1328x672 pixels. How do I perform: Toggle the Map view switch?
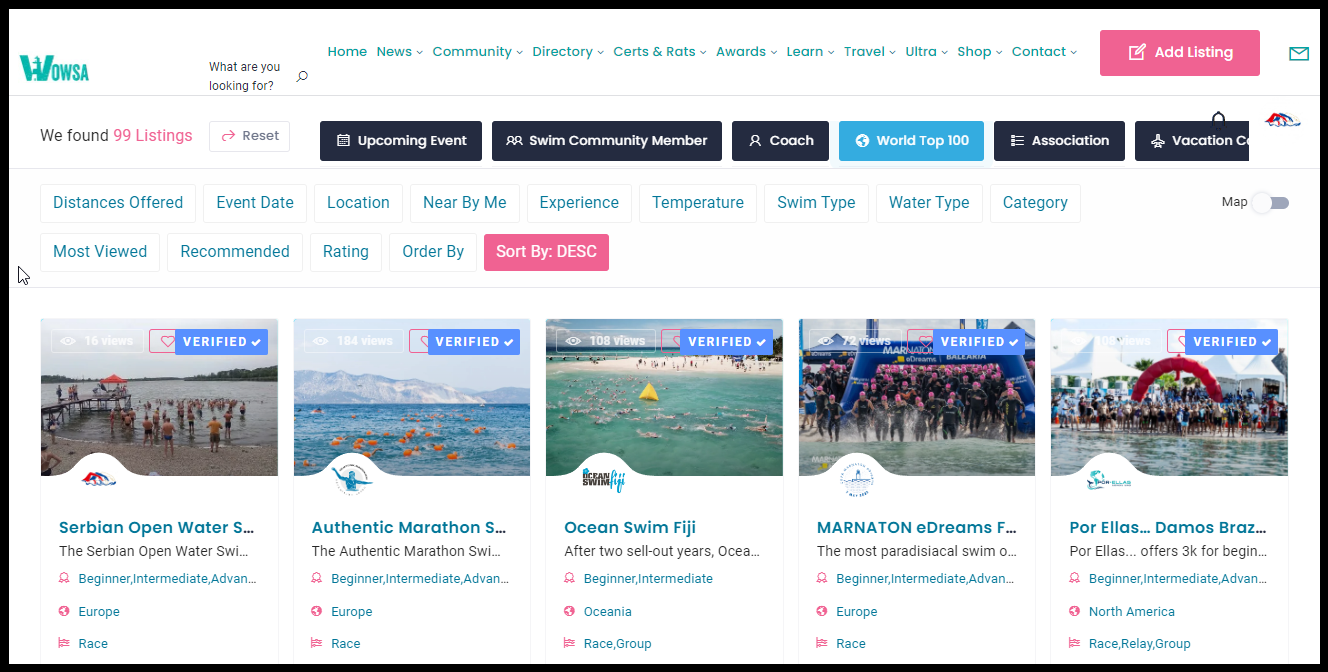[x=1270, y=203]
